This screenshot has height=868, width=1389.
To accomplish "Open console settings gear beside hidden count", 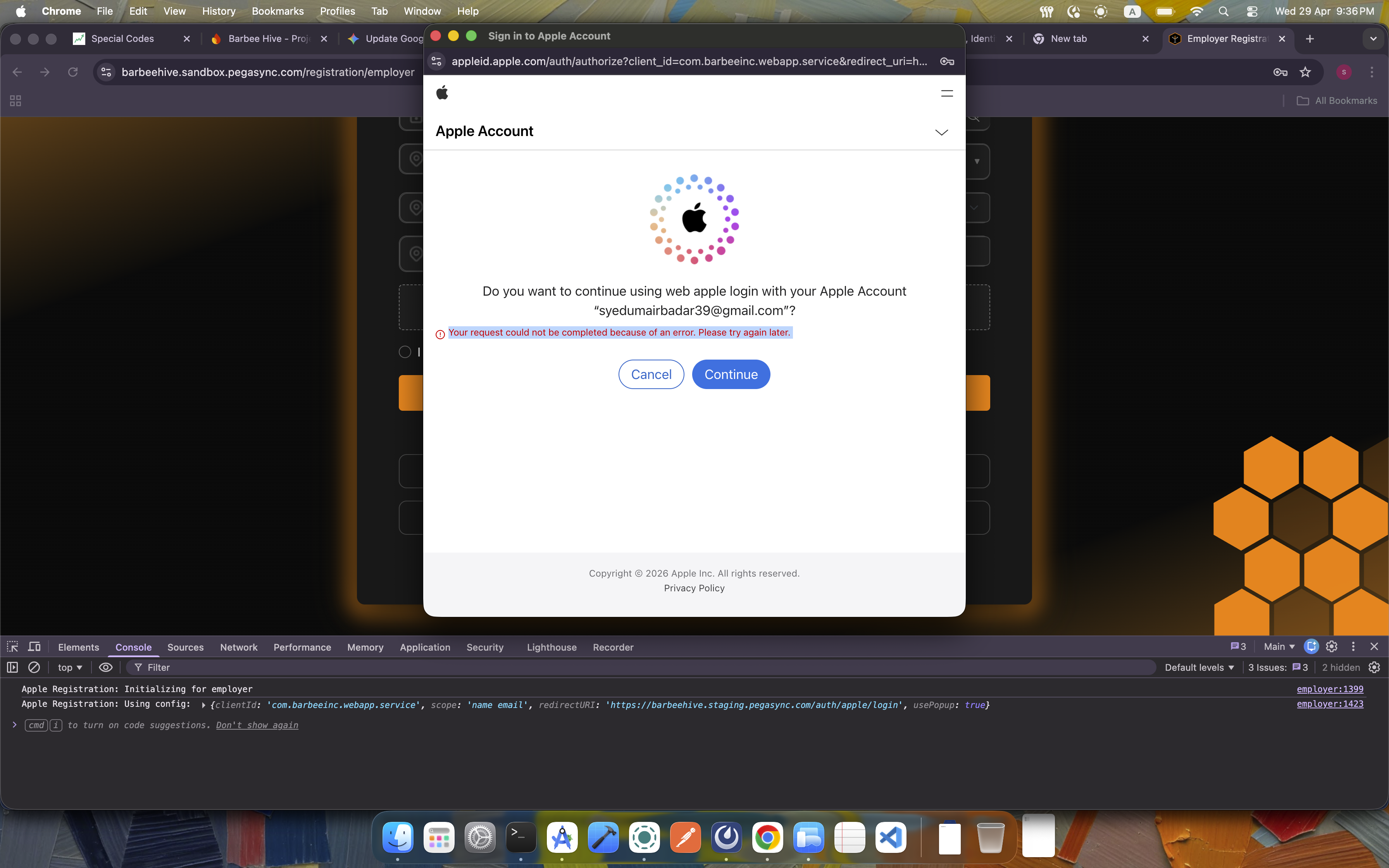I will pyautogui.click(x=1374, y=667).
